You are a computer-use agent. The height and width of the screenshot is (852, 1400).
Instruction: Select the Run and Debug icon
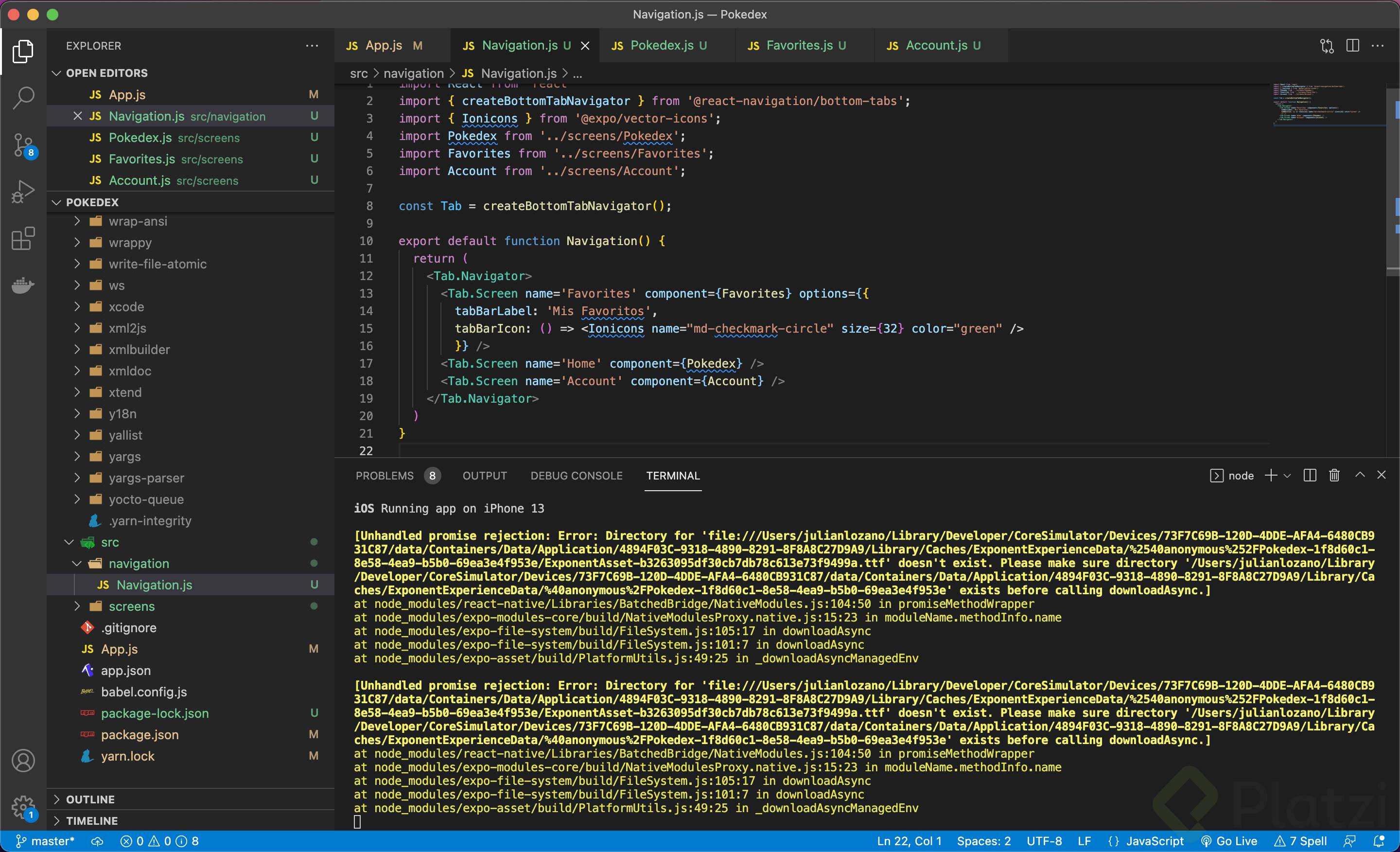(x=23, y=191)
